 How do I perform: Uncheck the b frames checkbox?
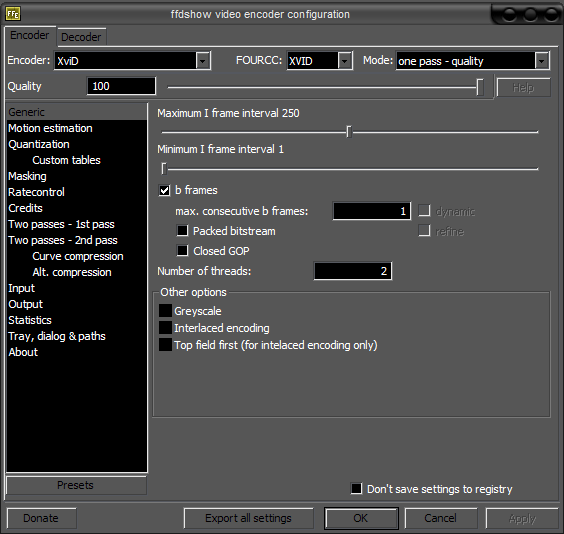(164, 190)
